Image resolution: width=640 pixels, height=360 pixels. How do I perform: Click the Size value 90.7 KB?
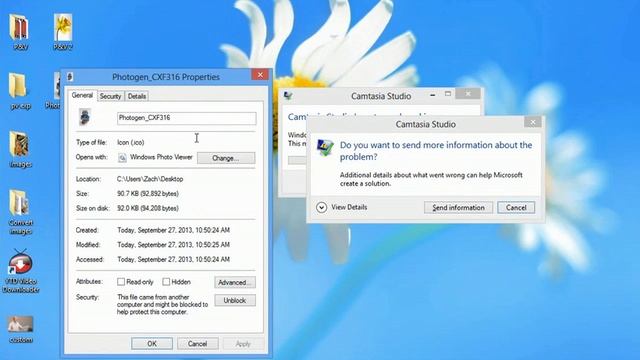click(148, 193)
